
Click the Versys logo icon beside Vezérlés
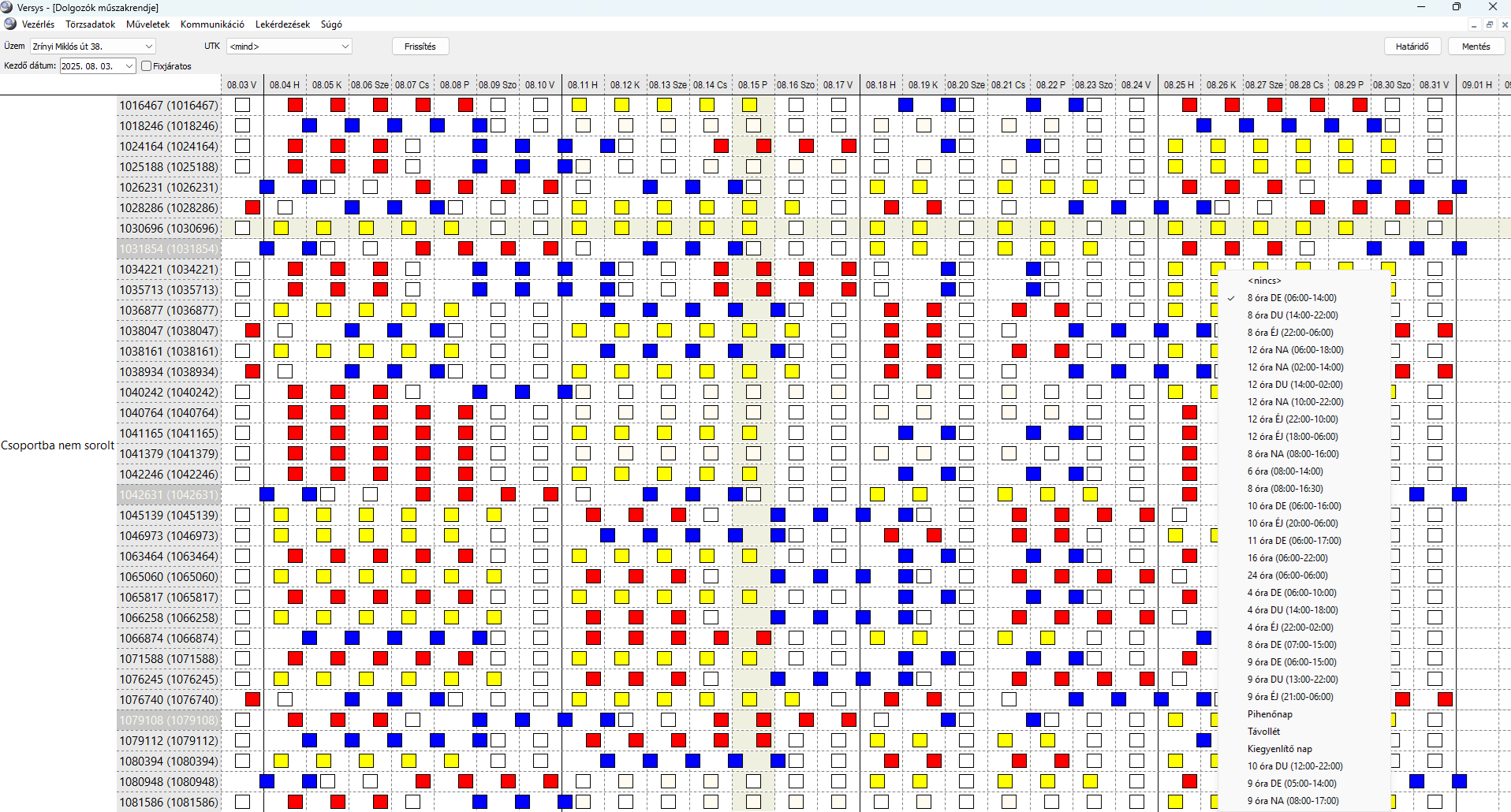click(10, 24)
